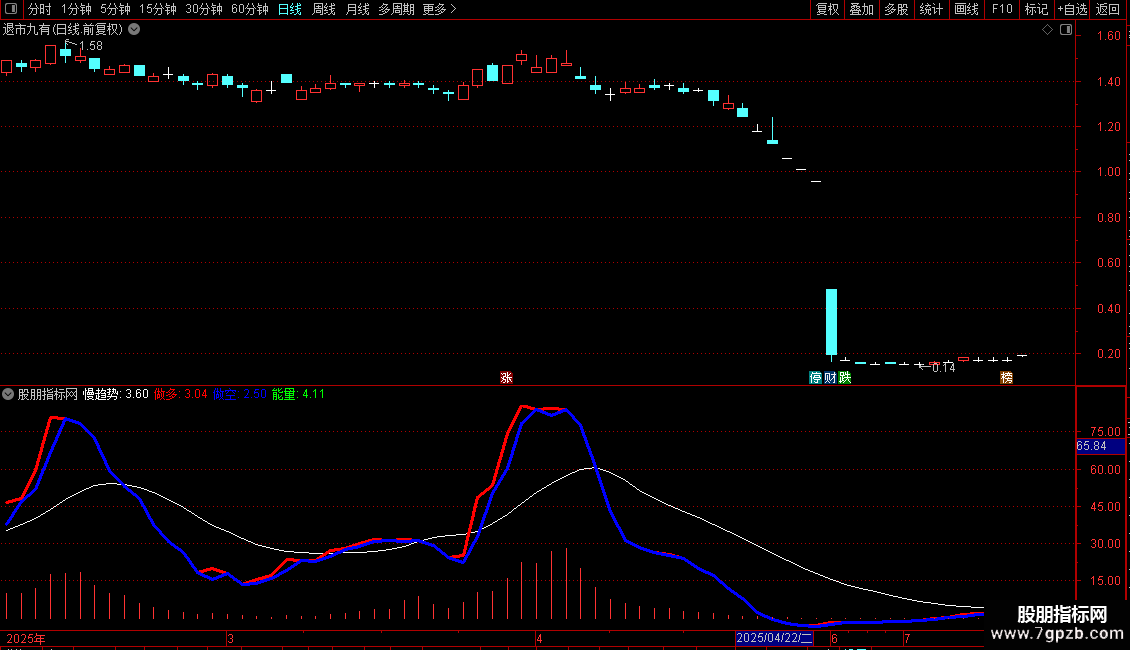Click the 榜 event marker
The width and height of the screenshot is (1130, 650).
[x=1007, y=378]
